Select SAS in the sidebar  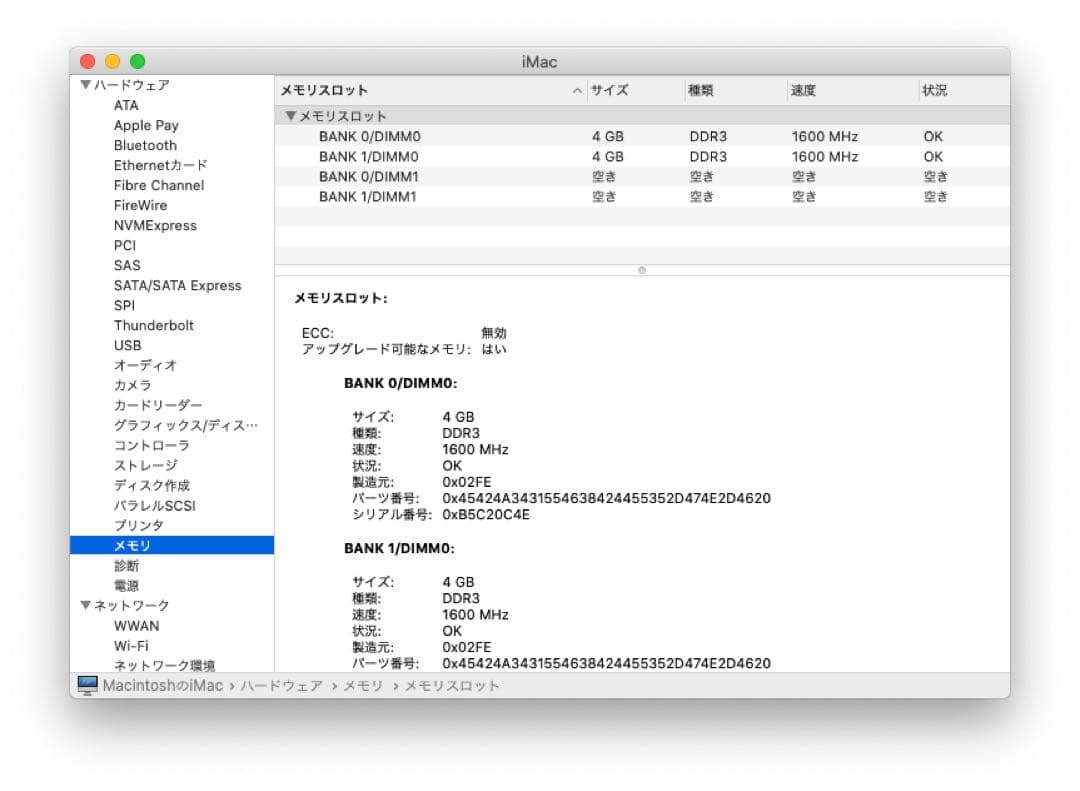click(x=127, y=265)
